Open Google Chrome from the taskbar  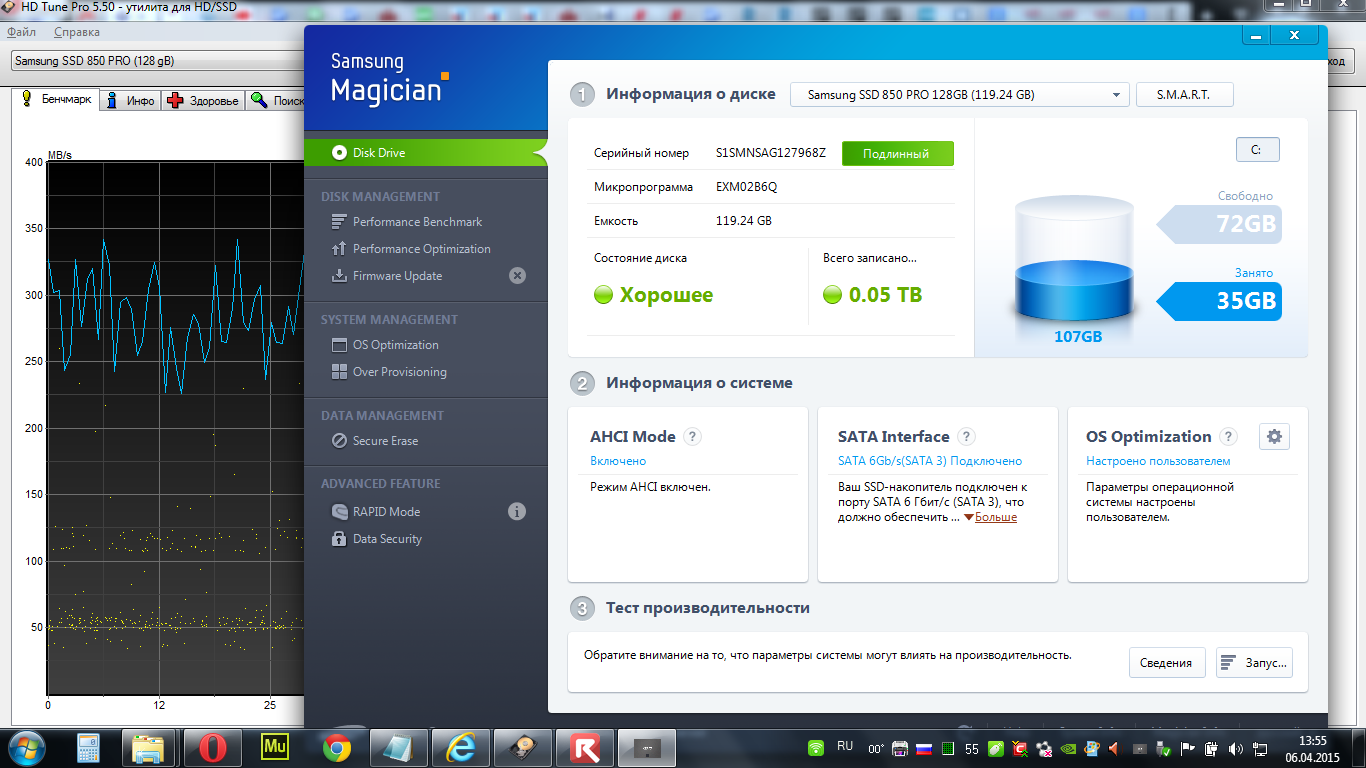coord(336,748)
